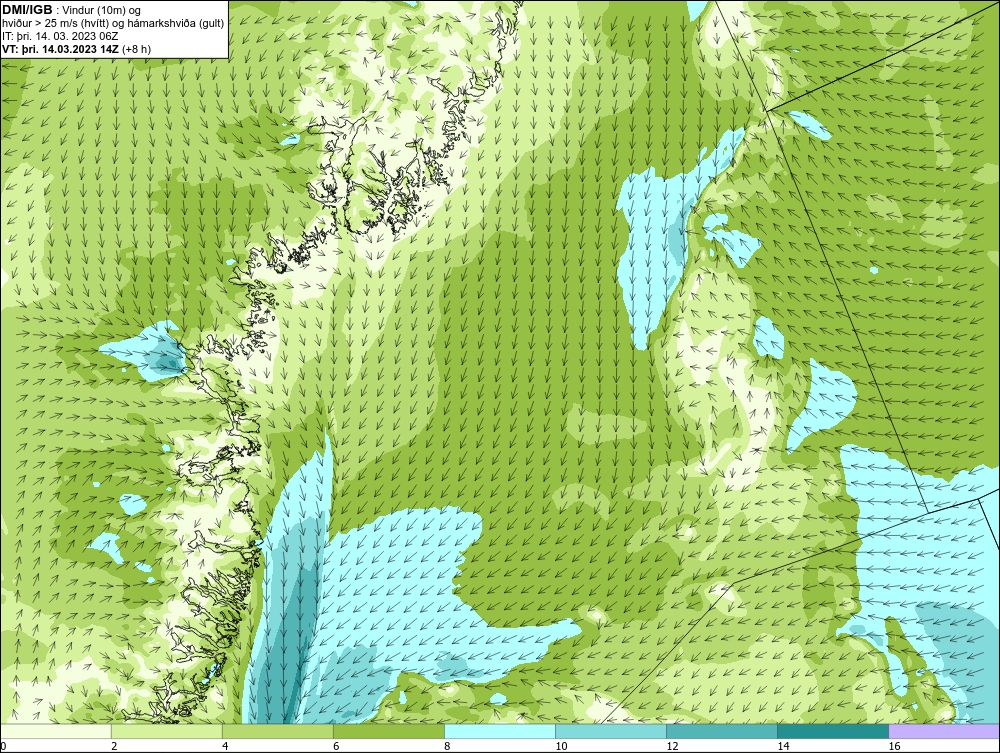Viewport: 1000px width, 753px height.
Task: Click the legend label 8
Action: [x=447, y=746]
